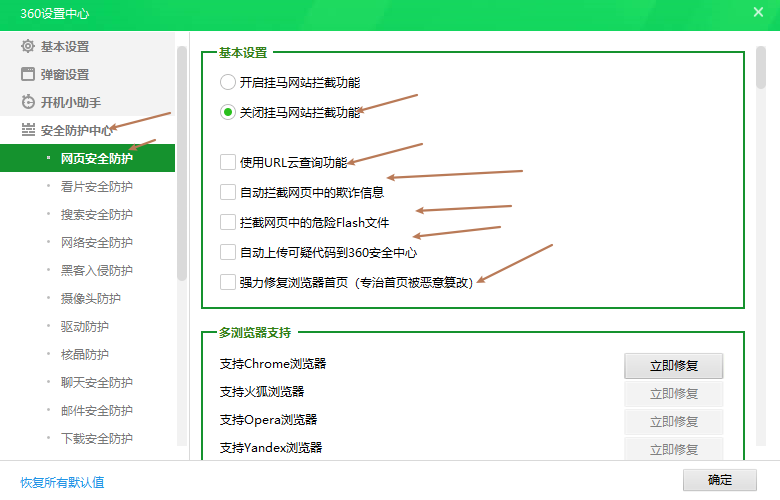Select 开启挂马网站拦截功能 radio button
780x500 pixels.
228,82
